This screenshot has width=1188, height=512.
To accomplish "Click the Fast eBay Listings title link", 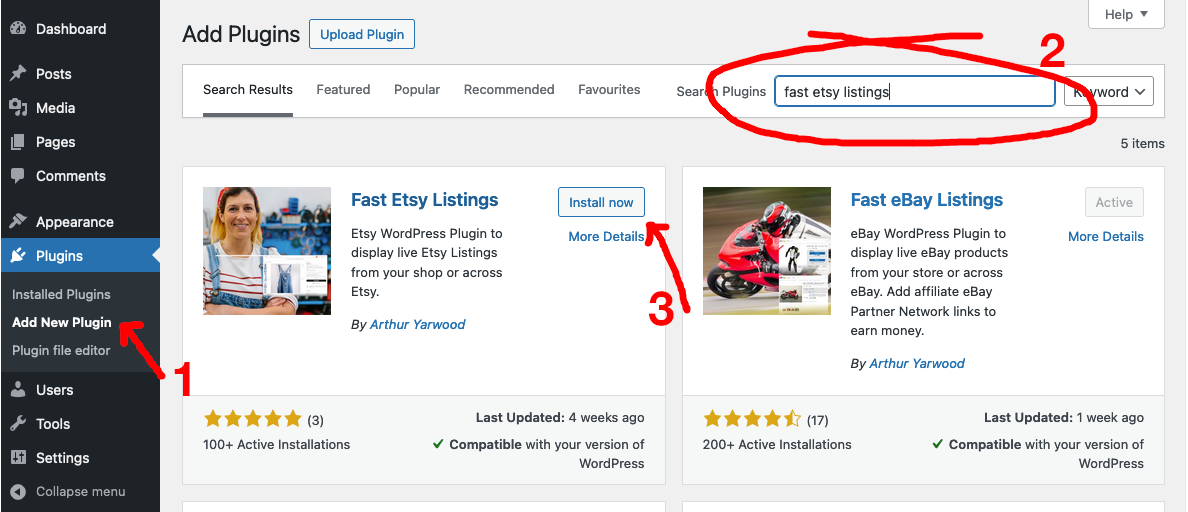I will [927, 200].
